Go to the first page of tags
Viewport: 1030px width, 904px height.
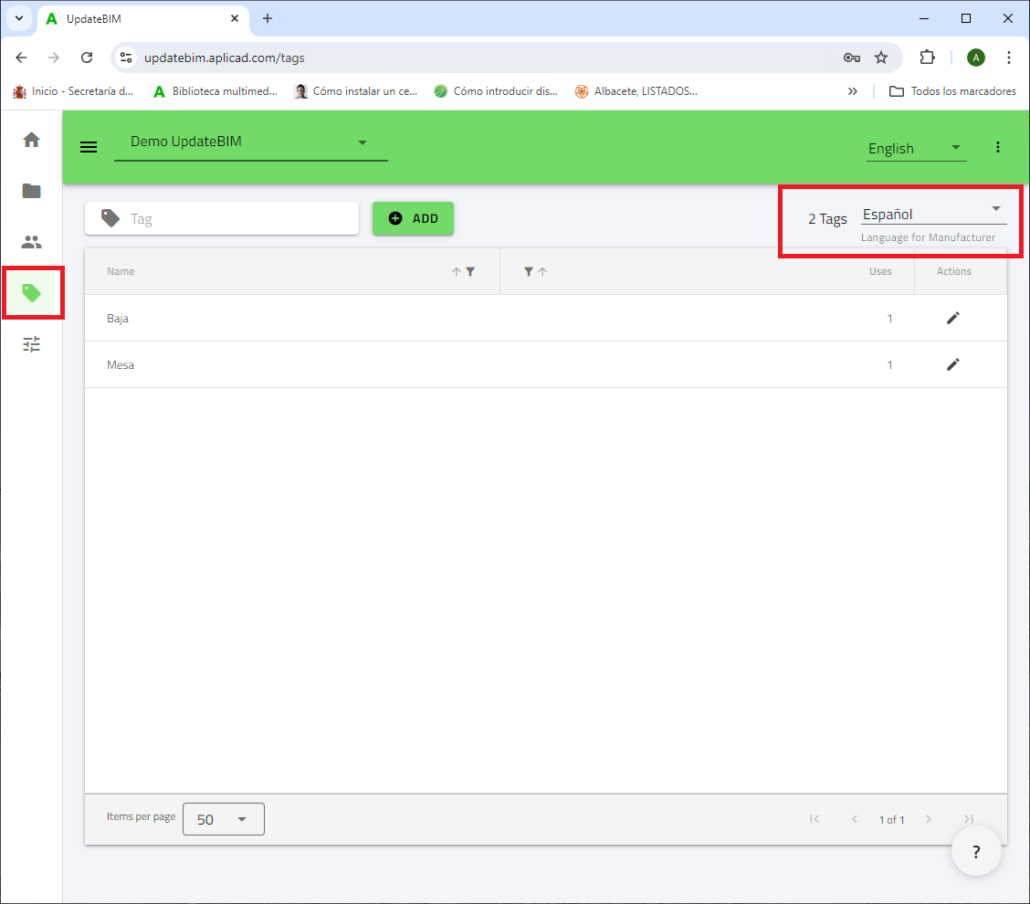tap(815, 819)
